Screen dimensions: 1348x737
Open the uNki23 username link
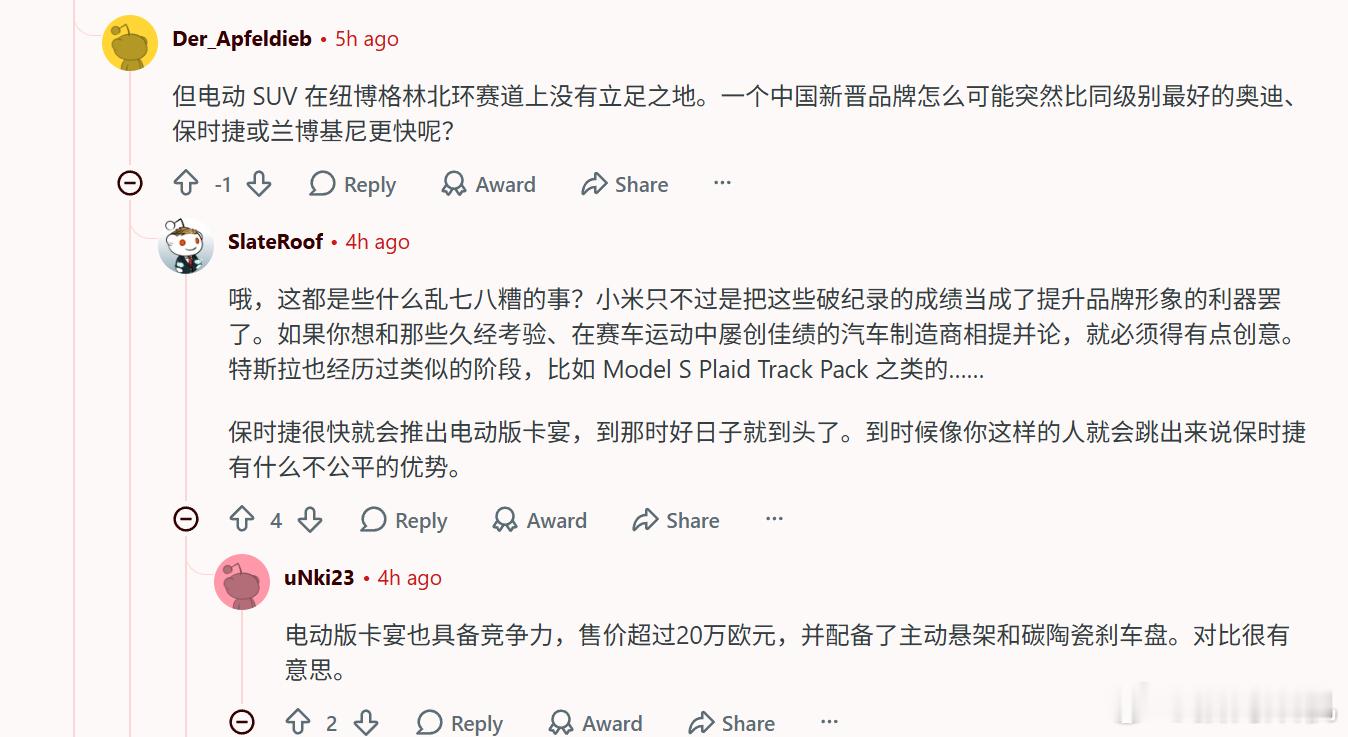(319, 578)
